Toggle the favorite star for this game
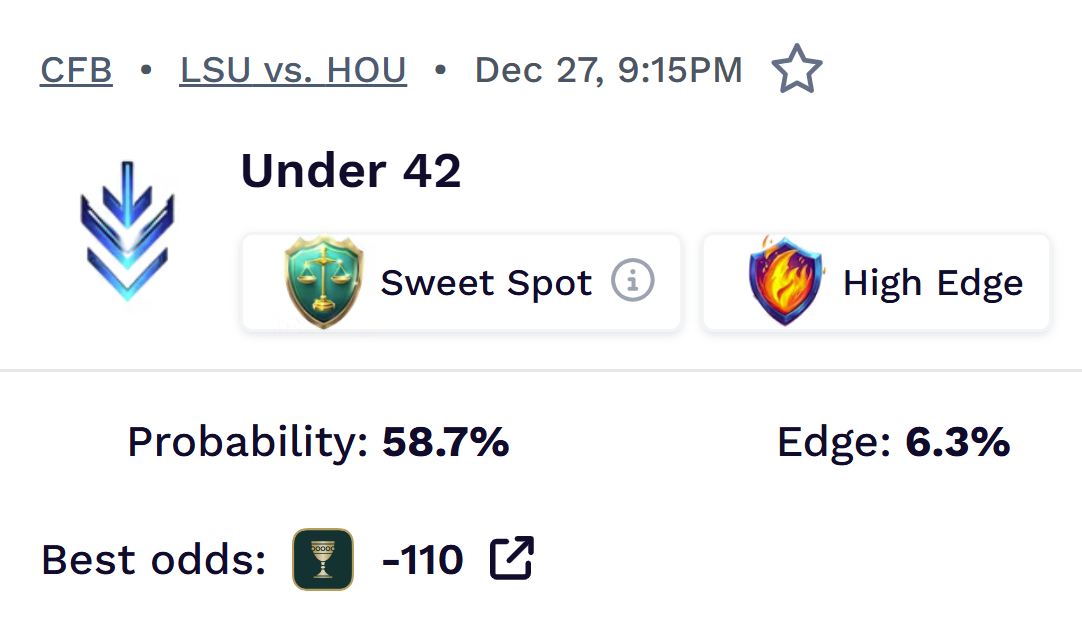Screen dimensions: 1082x636 pos(797,72)
